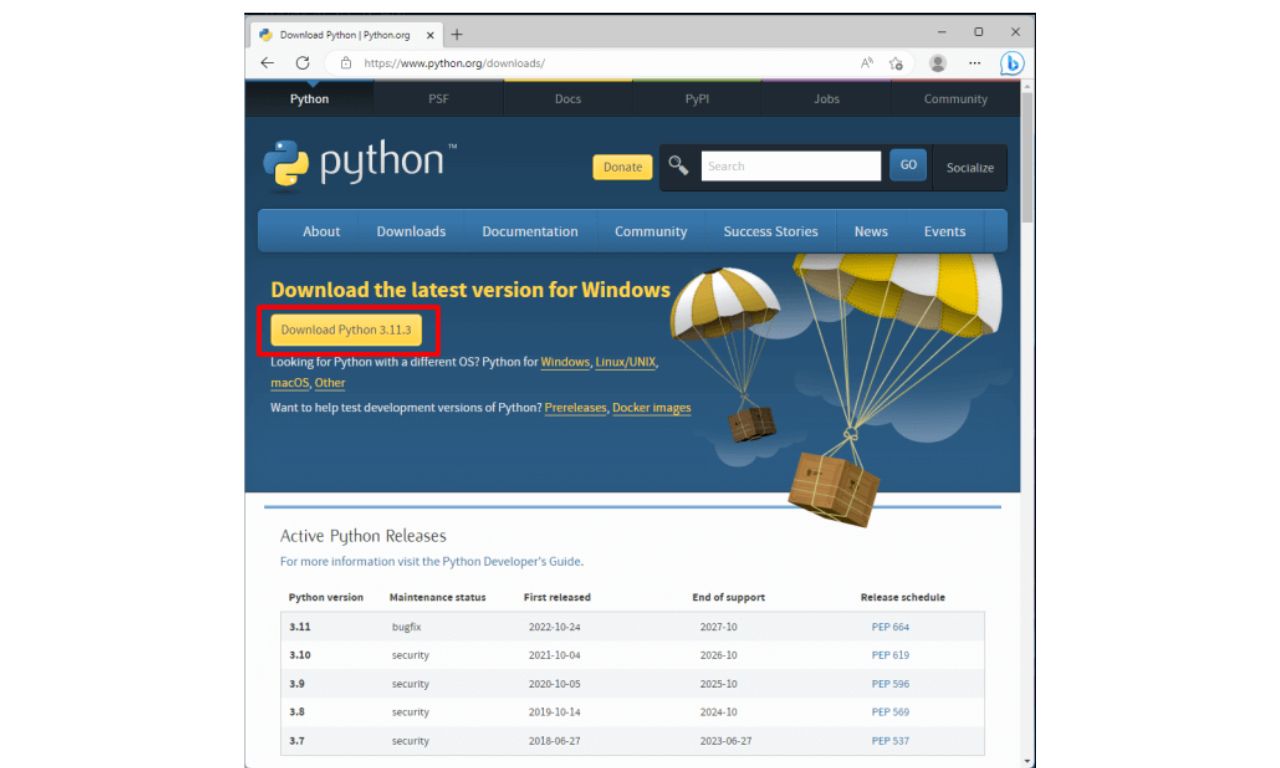1280x768 pixels.
Task: Open PEP 596 release schedule
Action: pos(890,684)
